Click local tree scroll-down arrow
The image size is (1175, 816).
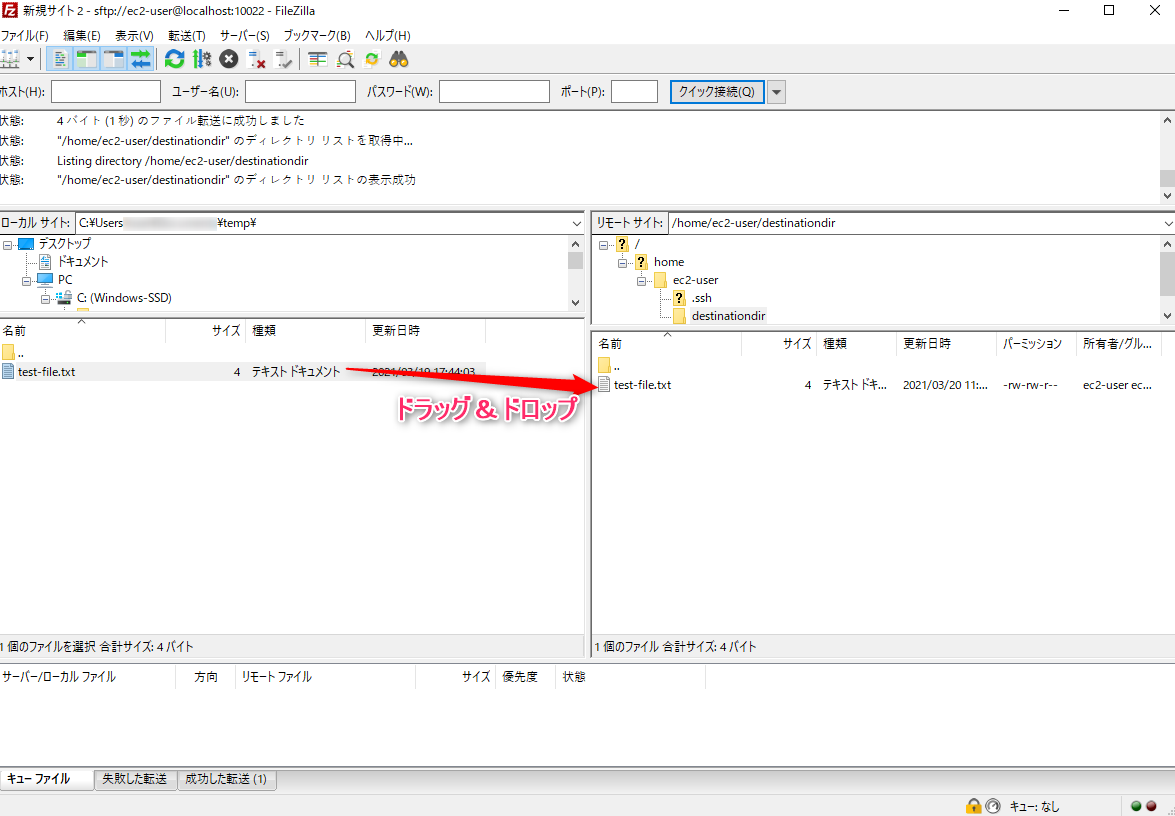576,303
